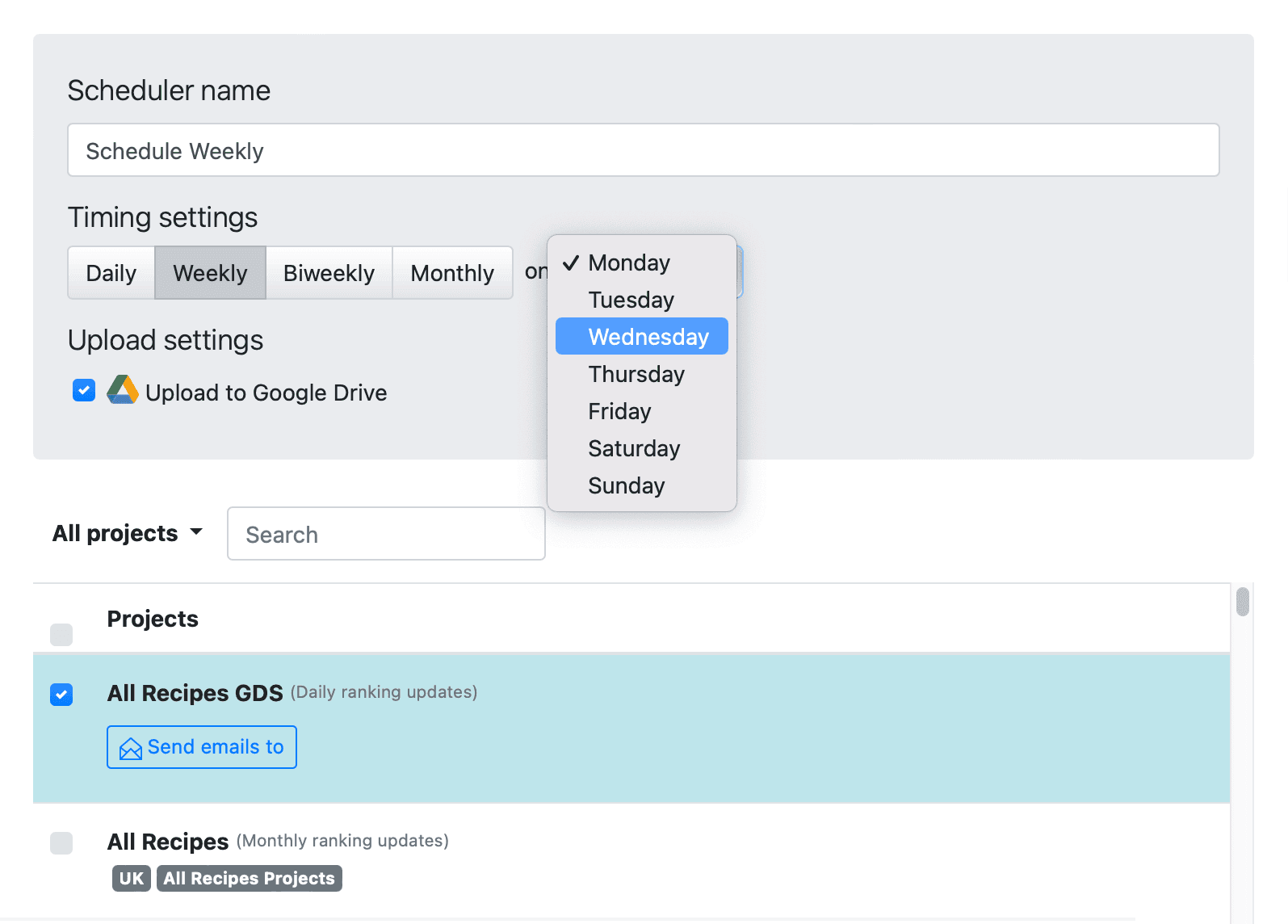Uncheck Upload to Google Drive checkbox

[84, 390]
